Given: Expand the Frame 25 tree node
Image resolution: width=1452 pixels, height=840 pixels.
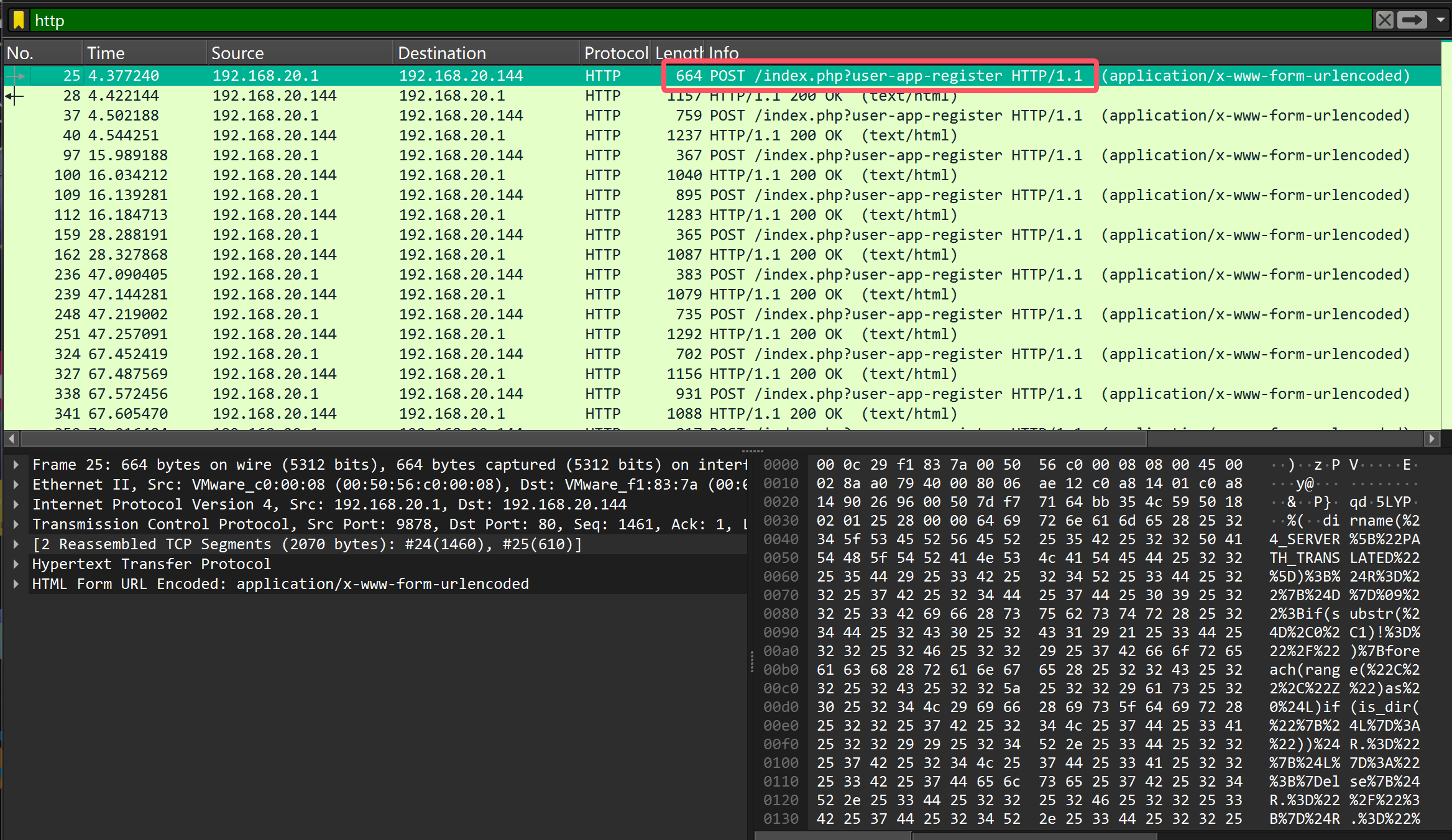Looking at the screenshot, I should pos(16,465).
